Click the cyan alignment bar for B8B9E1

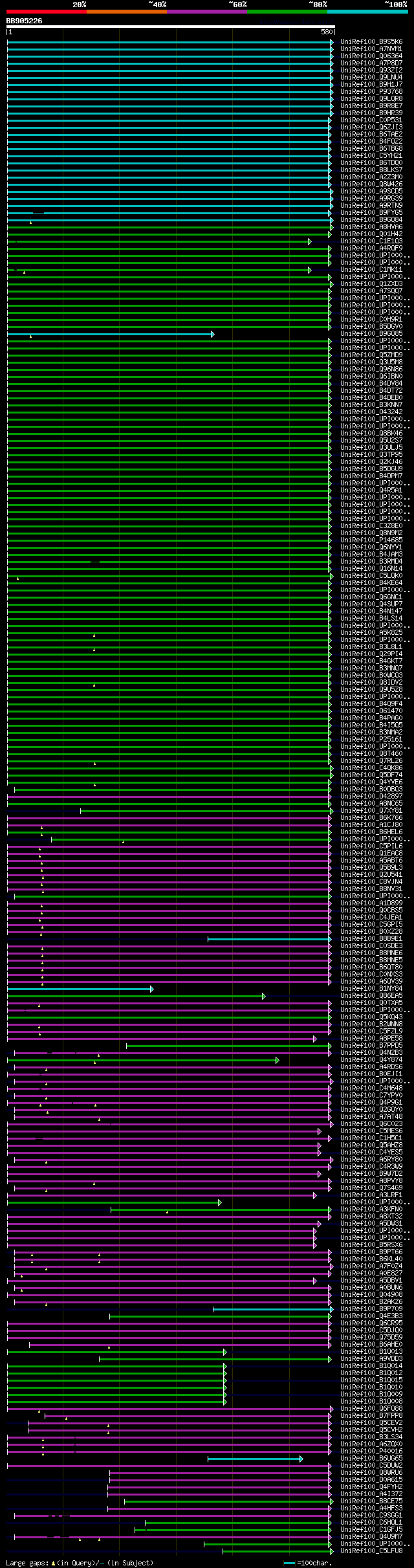coord(269,939)
